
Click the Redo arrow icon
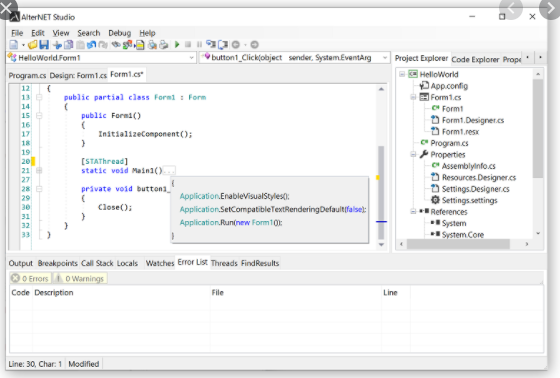point(103,45)
